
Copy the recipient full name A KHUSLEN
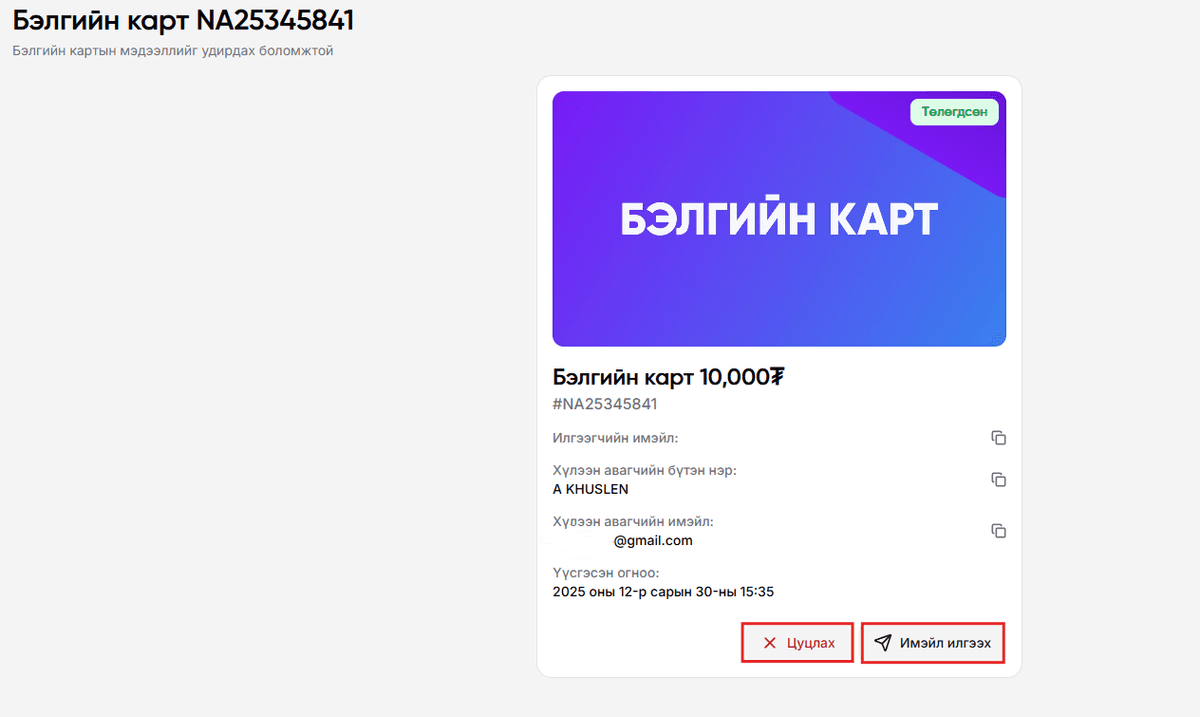998,480
